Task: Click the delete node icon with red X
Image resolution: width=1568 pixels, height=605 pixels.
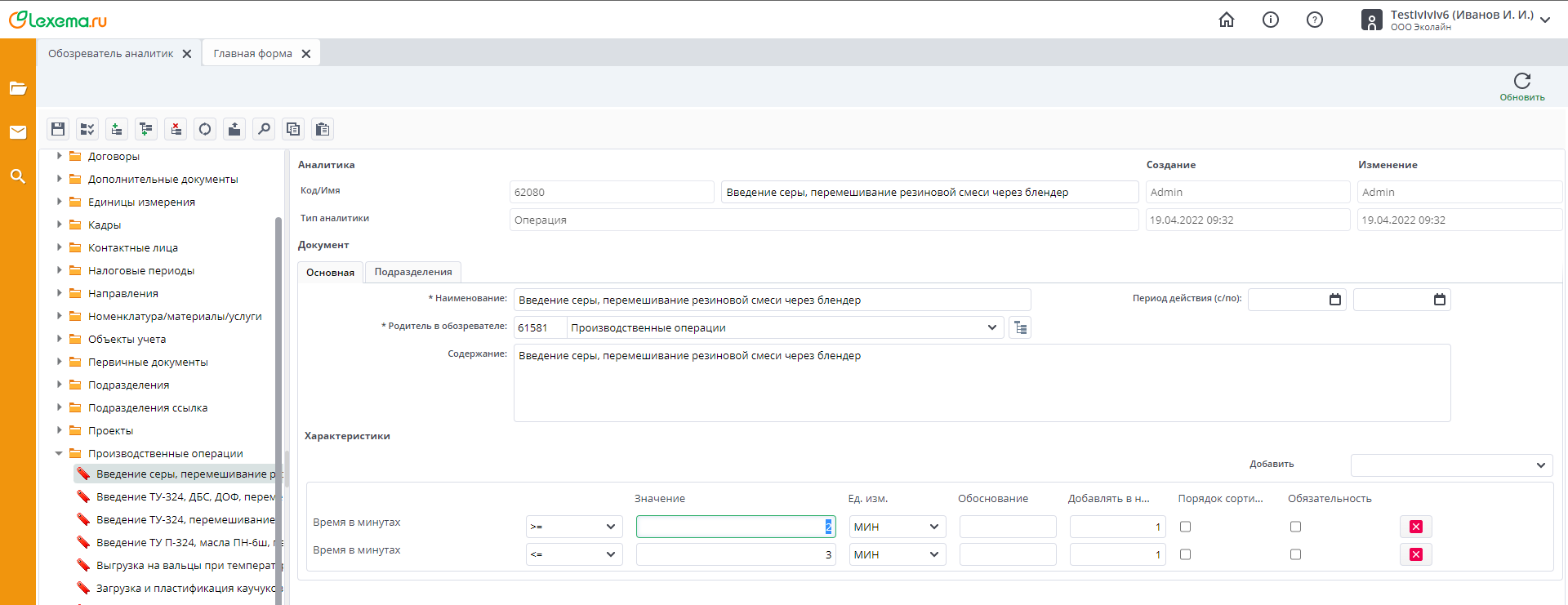Action: (176, 129)
